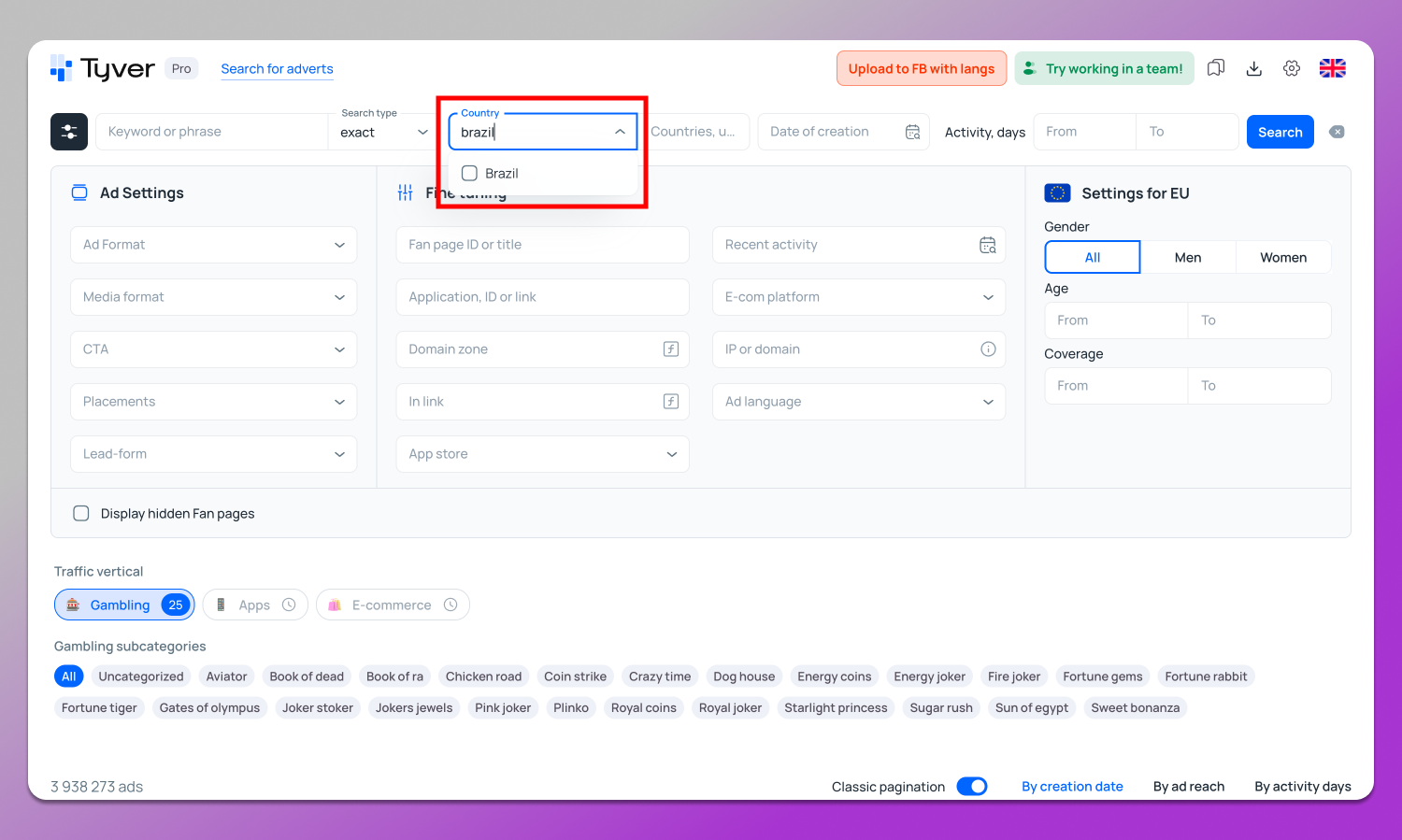Check the Brazil country option
This screenshot has width=1402, height=840.
pyautogui.click(x=470, y=173)
